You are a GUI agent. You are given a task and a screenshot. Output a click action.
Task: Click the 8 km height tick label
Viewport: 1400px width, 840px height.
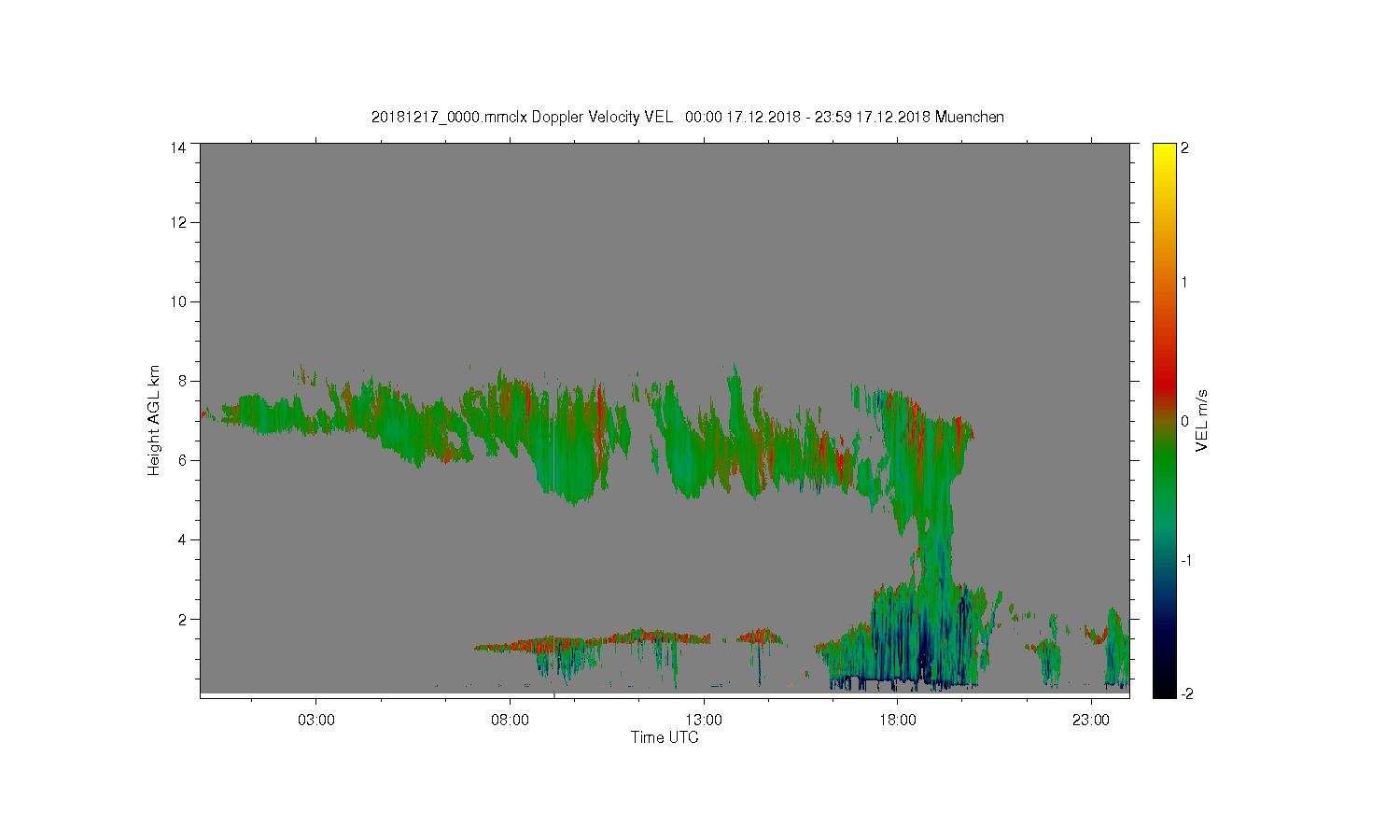coord(182,381)
